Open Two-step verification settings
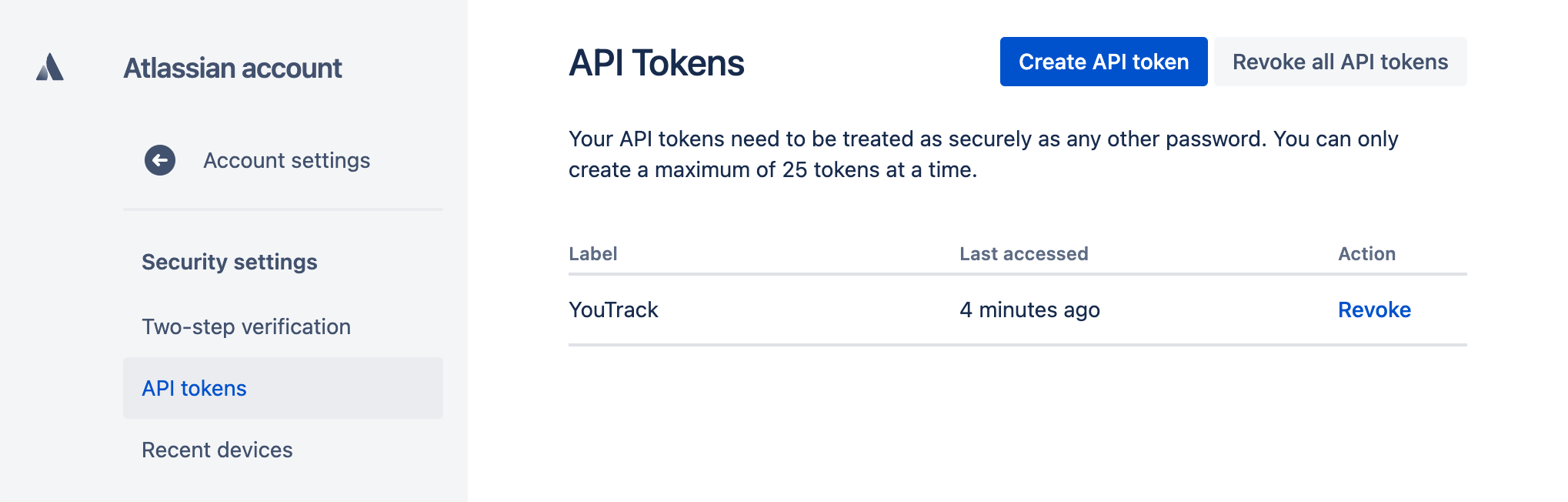The width and height of the screenshot is (1568, 502). 245,326
